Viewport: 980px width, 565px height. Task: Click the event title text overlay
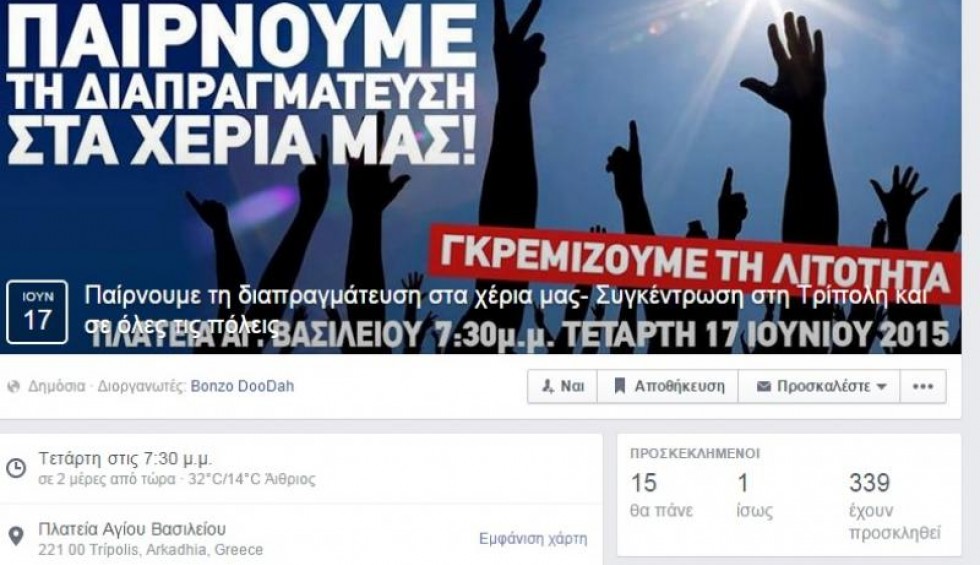pos(506,310)
